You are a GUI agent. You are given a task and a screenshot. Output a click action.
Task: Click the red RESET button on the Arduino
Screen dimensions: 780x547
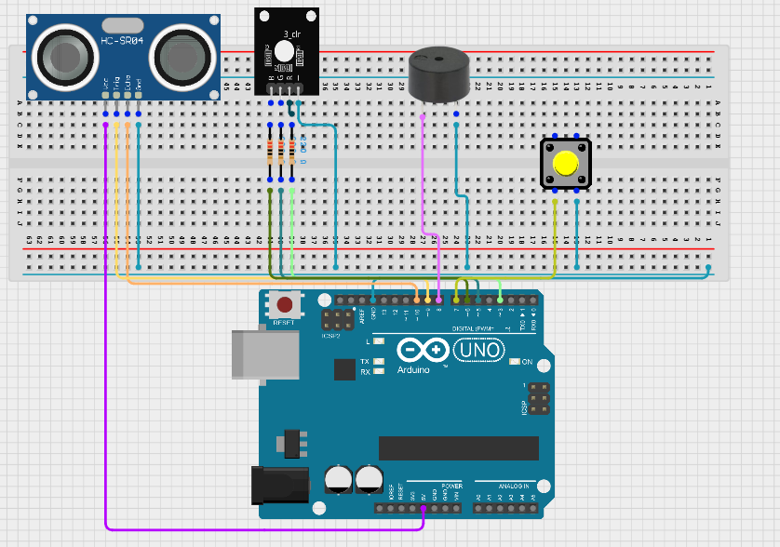click(285, 304)
